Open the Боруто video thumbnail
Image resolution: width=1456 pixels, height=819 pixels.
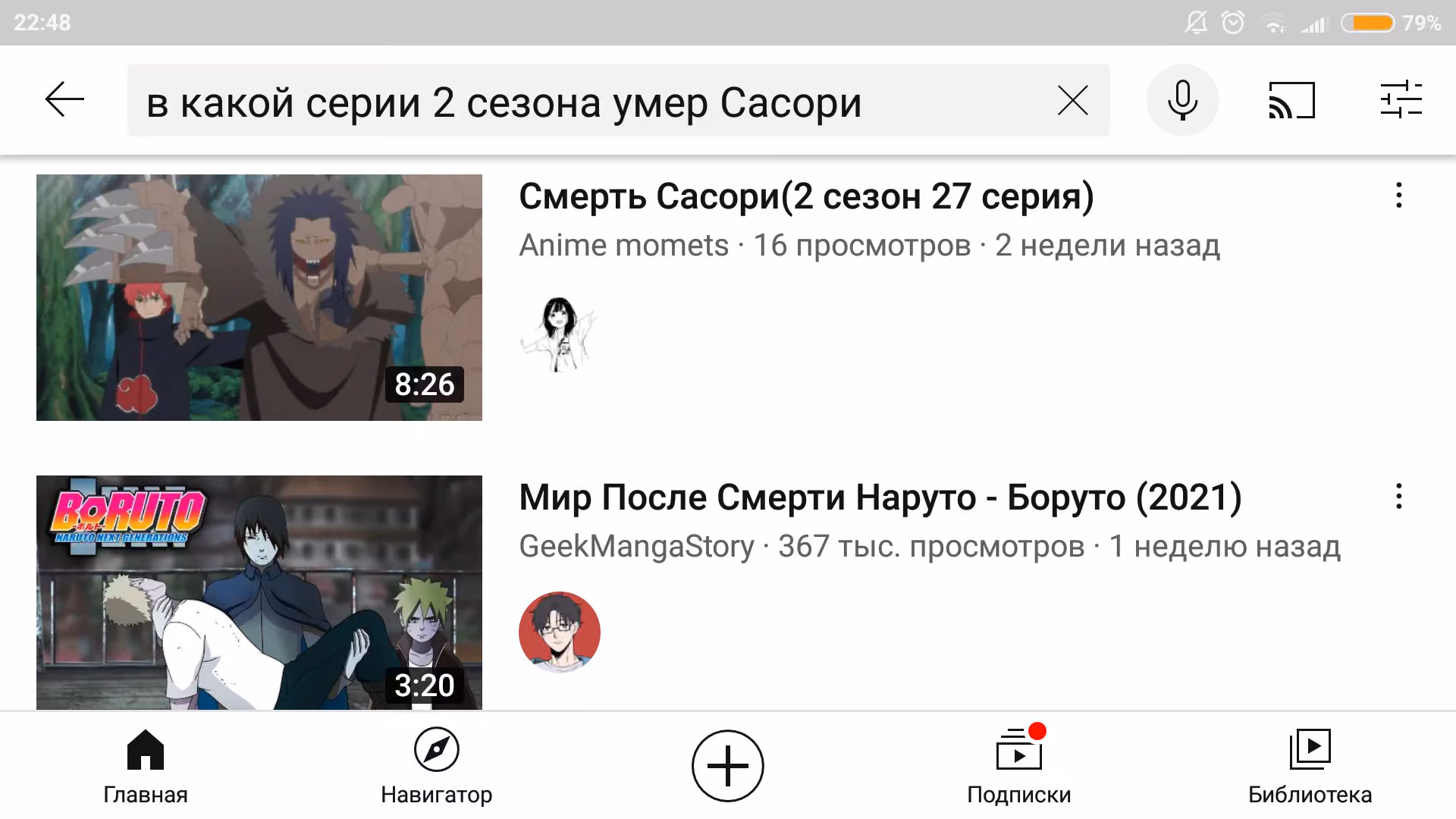(x=259, y=592)
